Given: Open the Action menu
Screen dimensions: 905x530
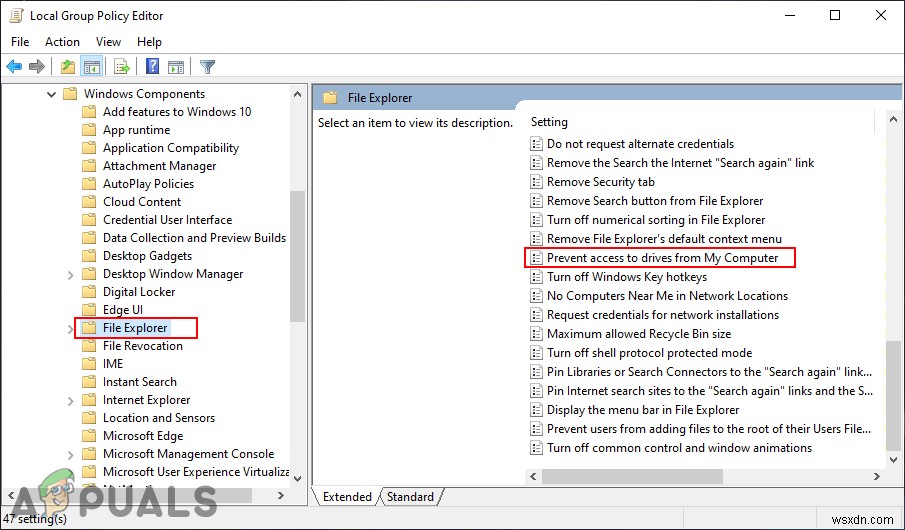Looking at the screenshot, I should 62,42.
